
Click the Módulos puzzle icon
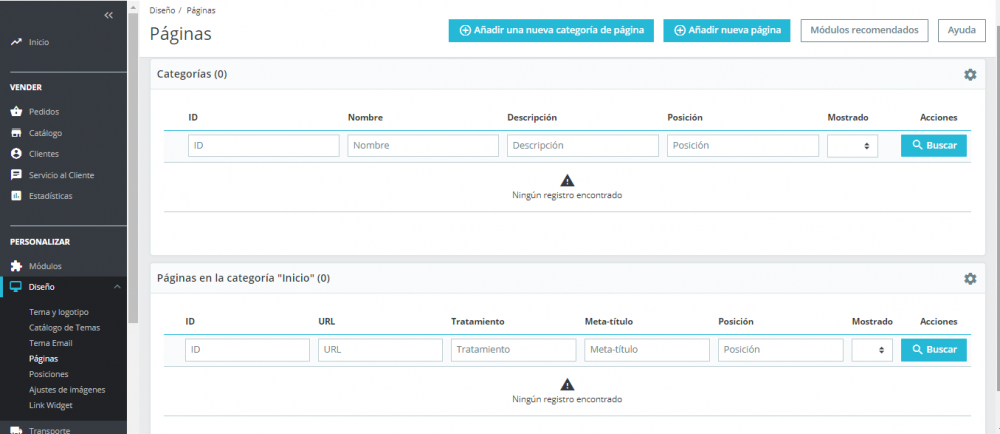pyautogui.click(x=16, y=266)
